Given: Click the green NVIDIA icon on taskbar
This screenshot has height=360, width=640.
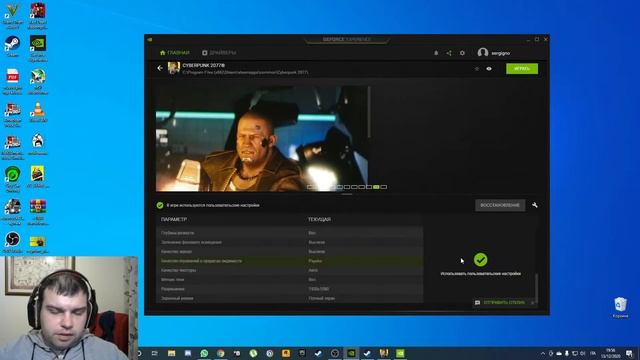Looking at the screenshot, I should 400,353.
